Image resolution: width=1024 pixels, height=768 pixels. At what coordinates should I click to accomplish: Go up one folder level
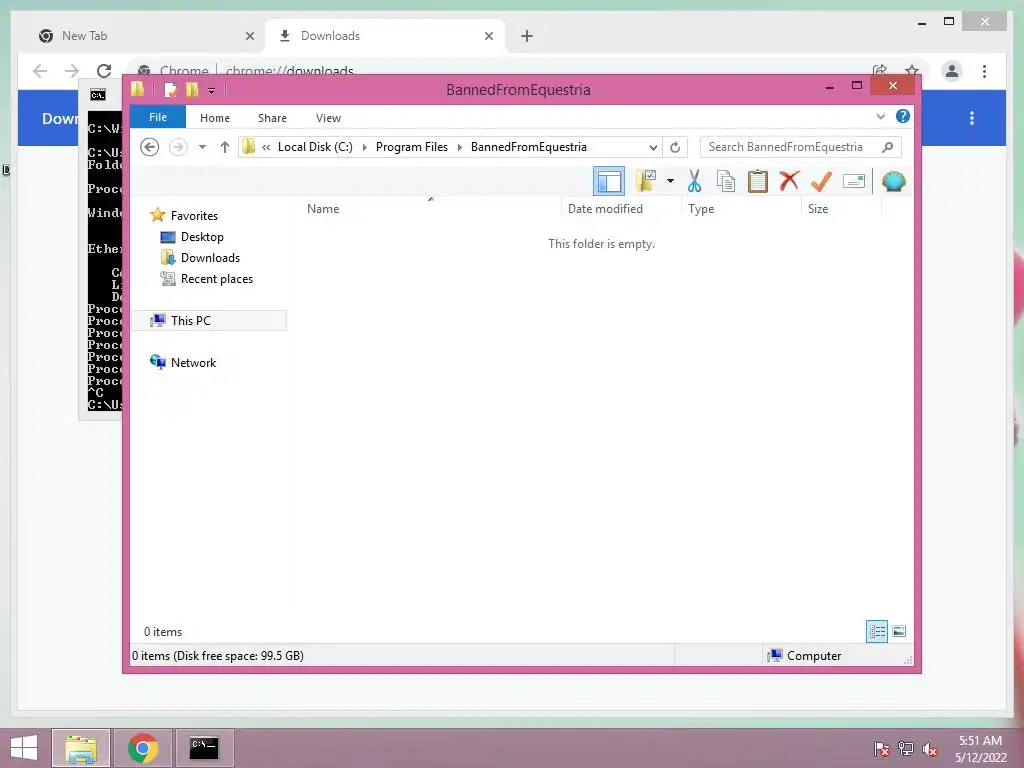pos(225,147)
